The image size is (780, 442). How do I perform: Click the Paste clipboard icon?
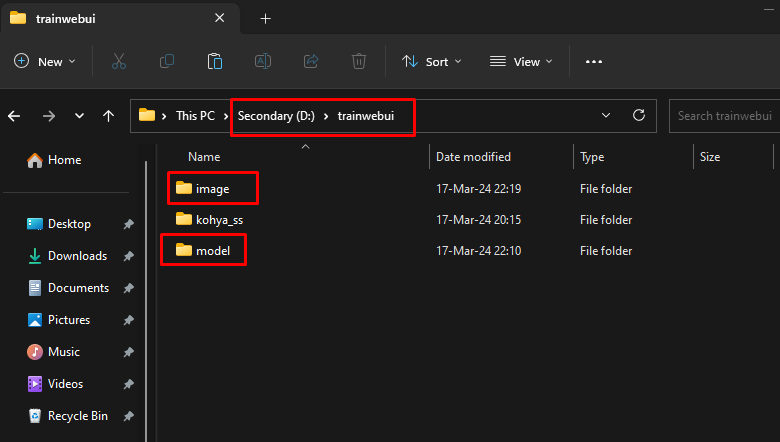[x=214, y=62]
